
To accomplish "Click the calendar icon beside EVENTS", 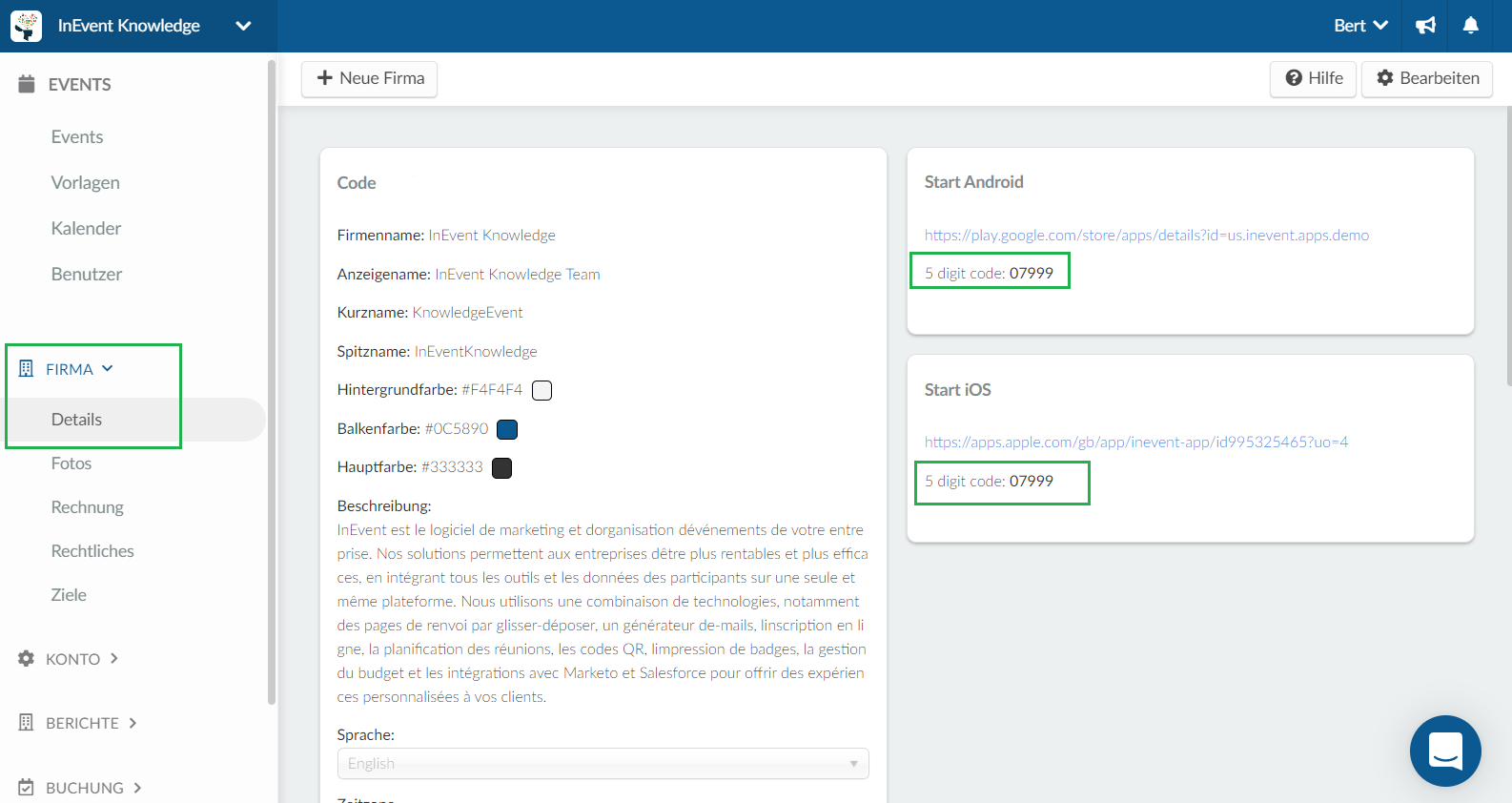I will [27, 84].
